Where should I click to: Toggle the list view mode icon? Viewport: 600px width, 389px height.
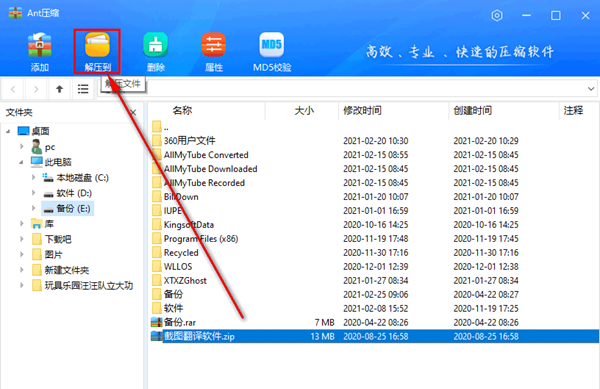(x=83, y=89)
